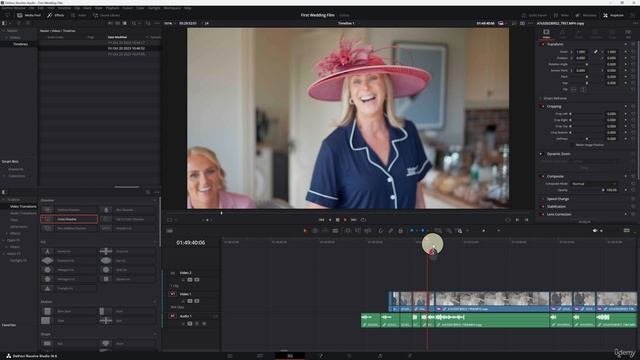Image resolution: width=640 pixels, height=360 pixels.
Task: Adjust the Crop Left slider
Action: pos(587,114)
